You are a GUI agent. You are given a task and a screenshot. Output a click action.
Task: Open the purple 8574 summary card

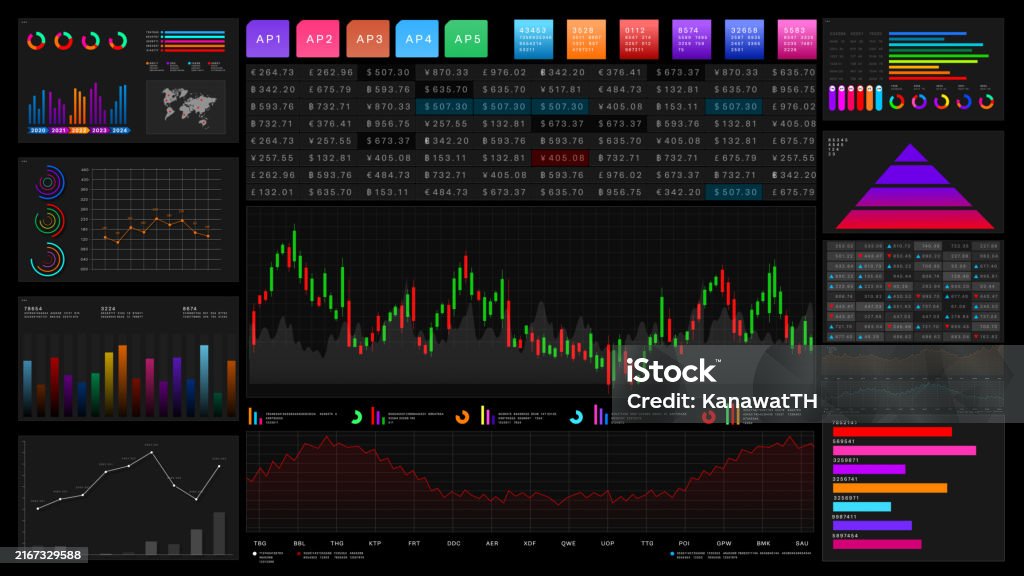click(x=692, y=39)
